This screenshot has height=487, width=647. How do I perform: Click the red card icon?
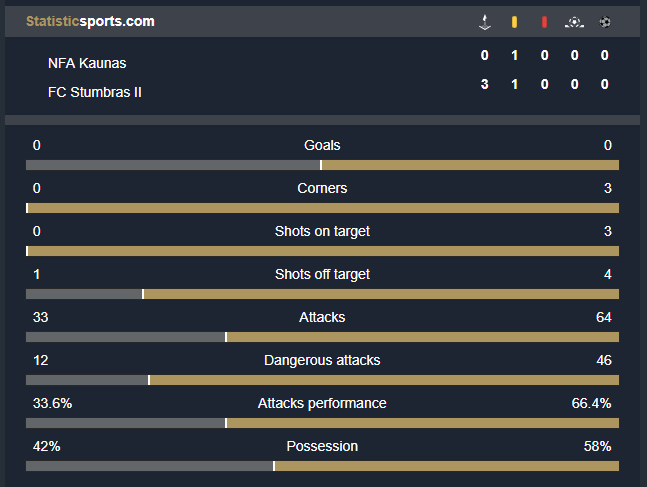(544, 22)
